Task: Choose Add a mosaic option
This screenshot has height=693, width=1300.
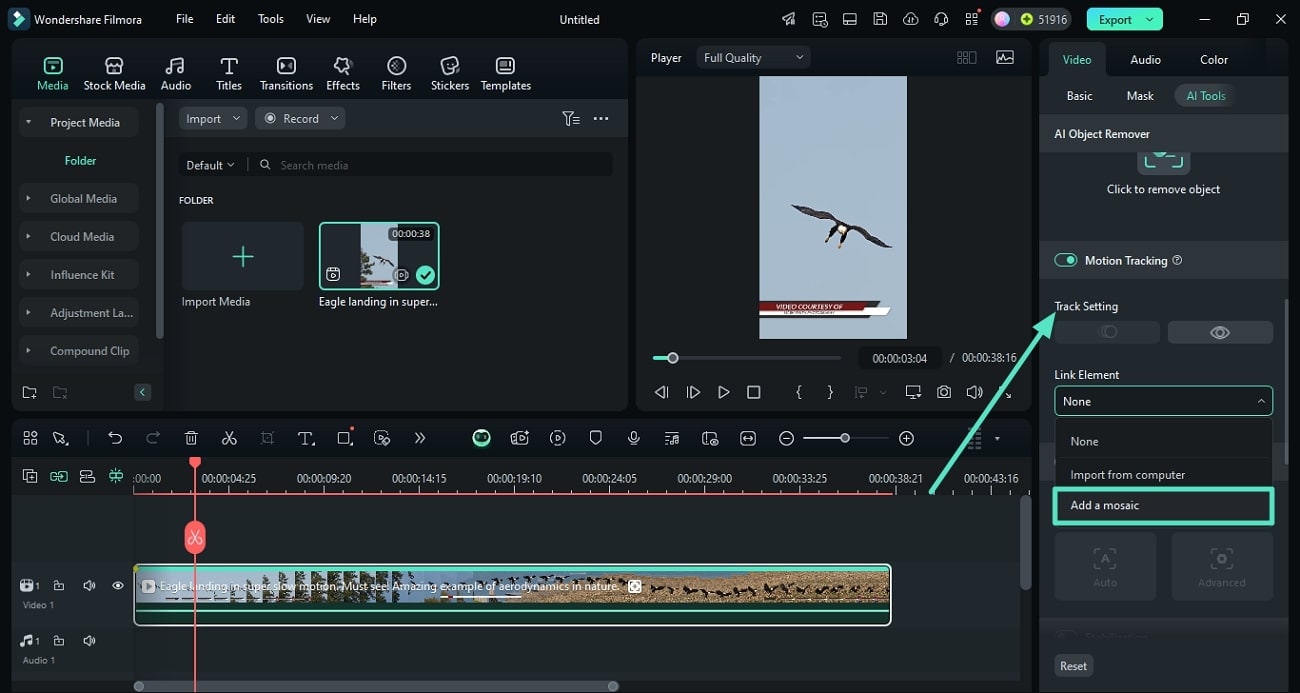Action: coord(1164,505)
